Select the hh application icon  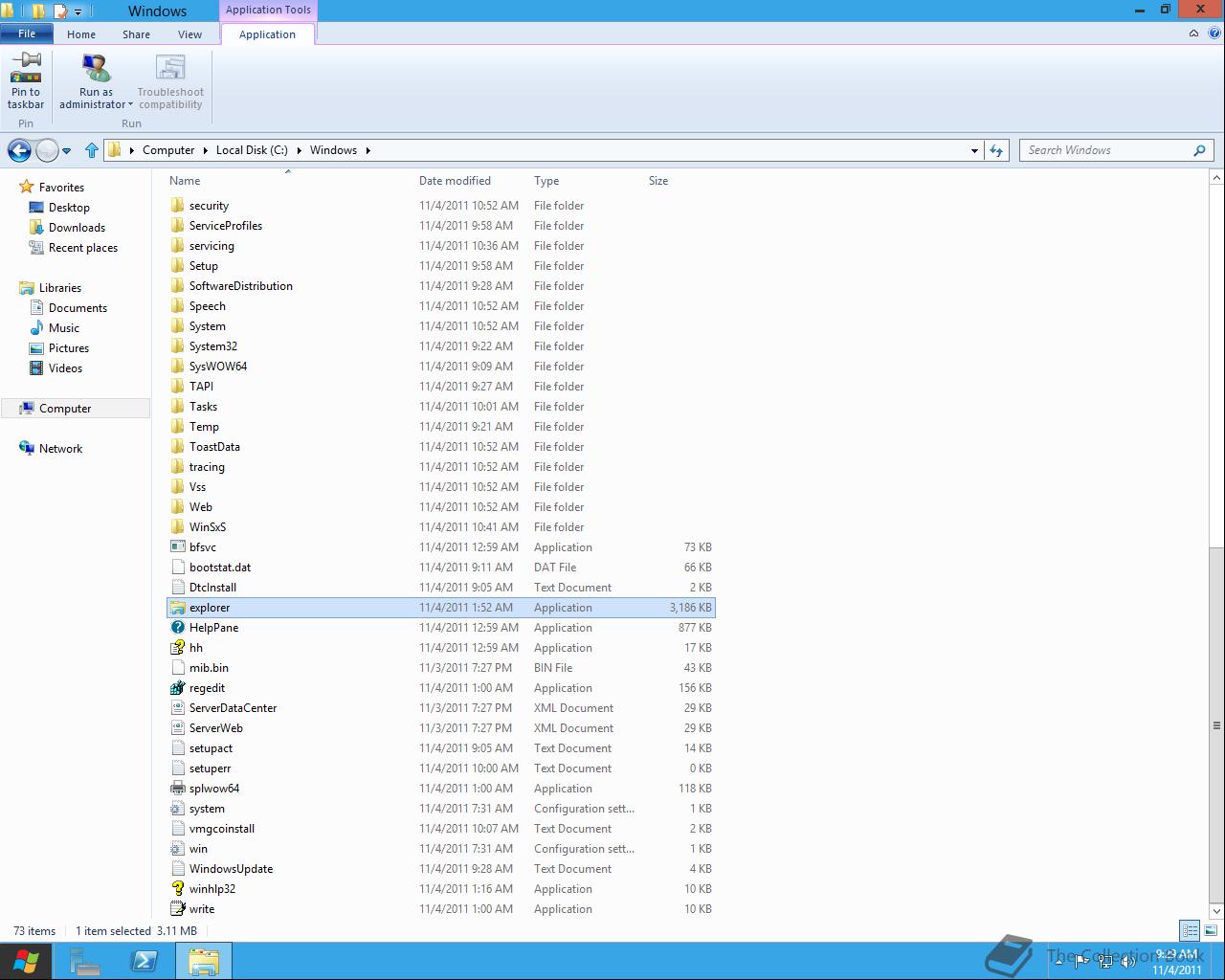pos(177,648)
